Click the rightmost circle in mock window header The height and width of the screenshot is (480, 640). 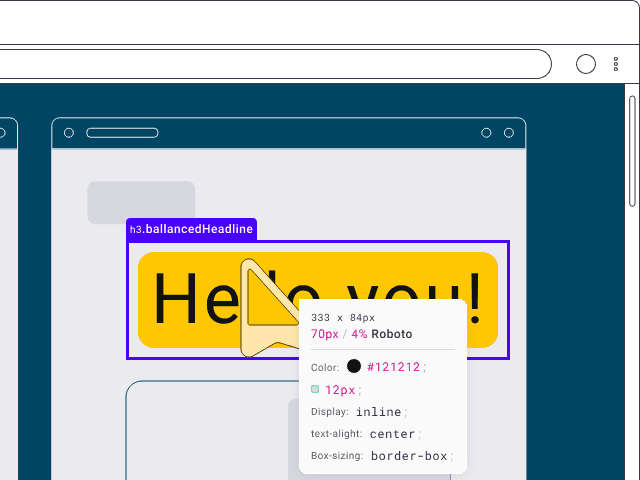[509, 133]
